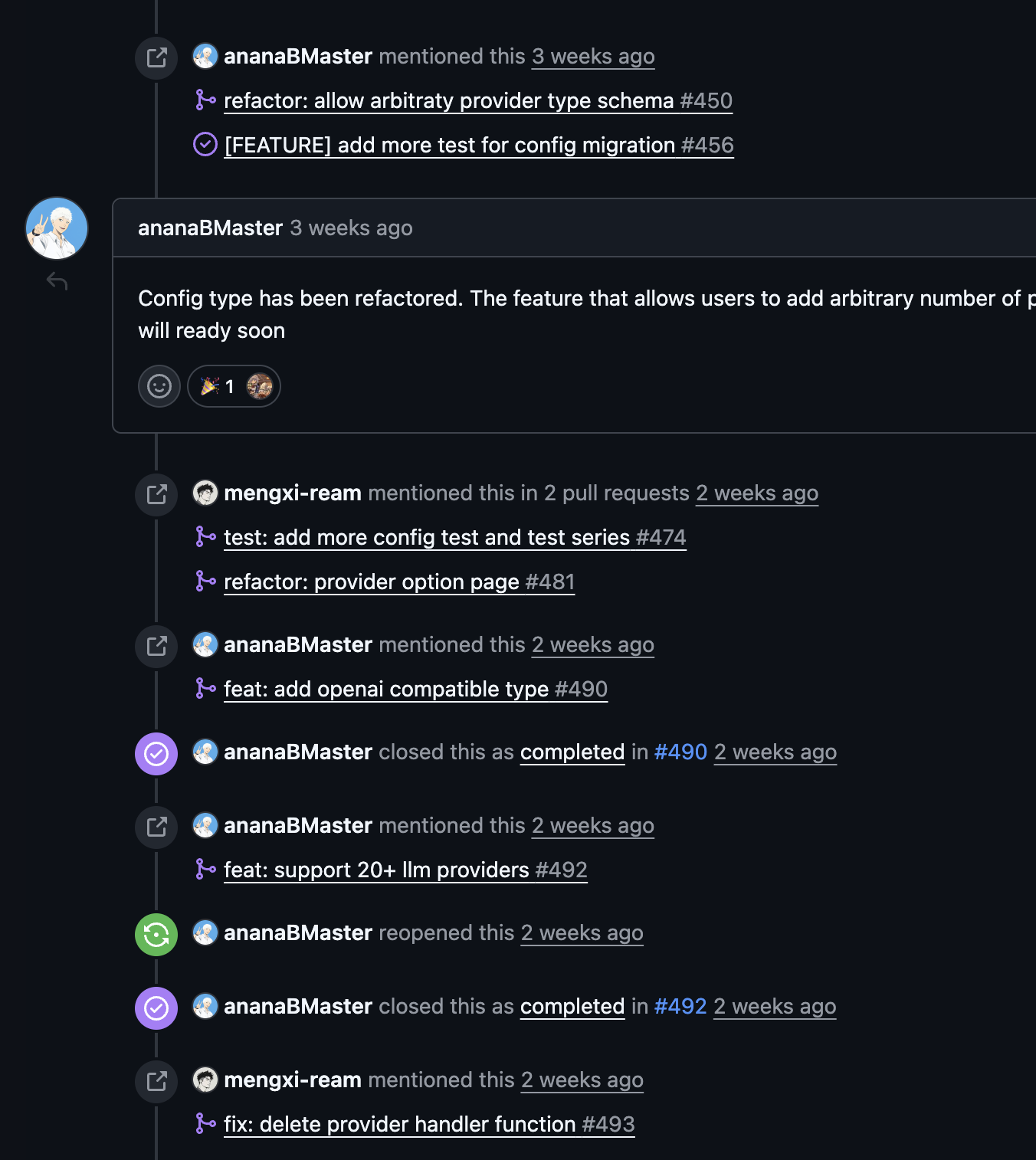
Task: Open issue add more test for config migration #456
Action: [x=479, y=146]
